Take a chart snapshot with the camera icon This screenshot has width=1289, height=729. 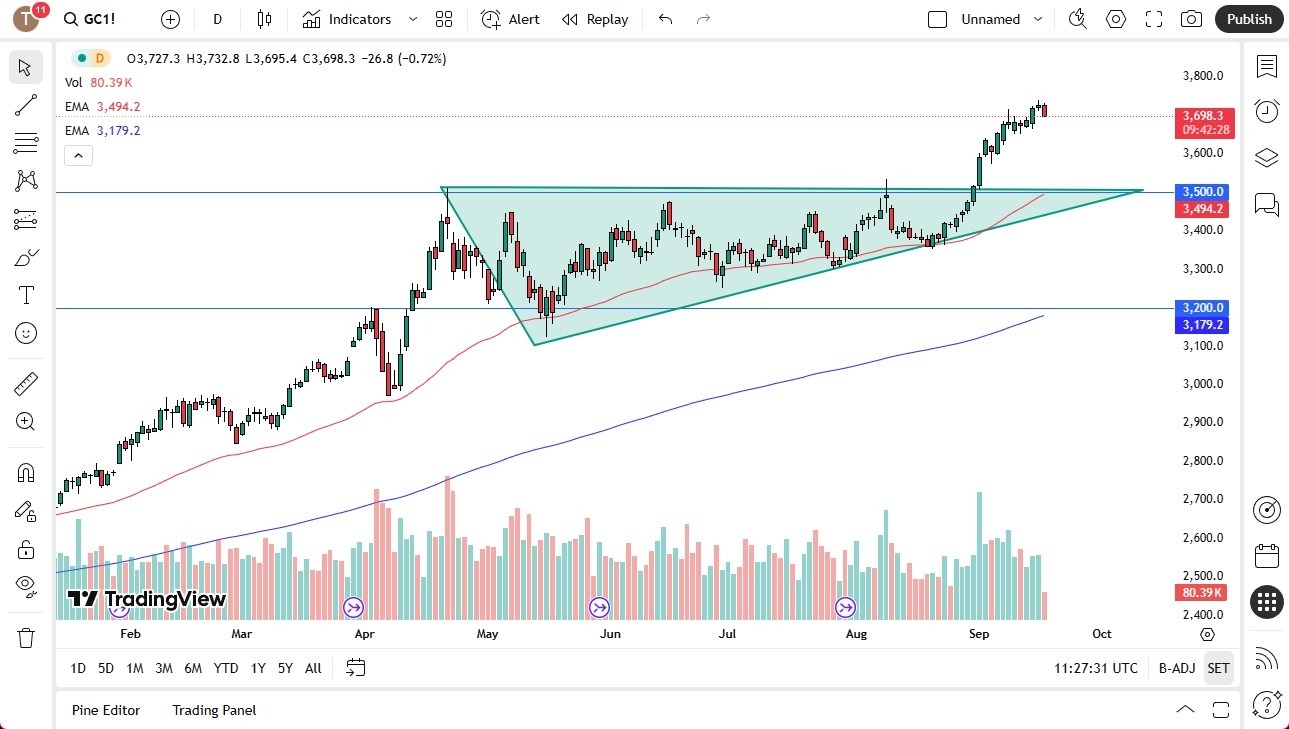(1191, 19)
